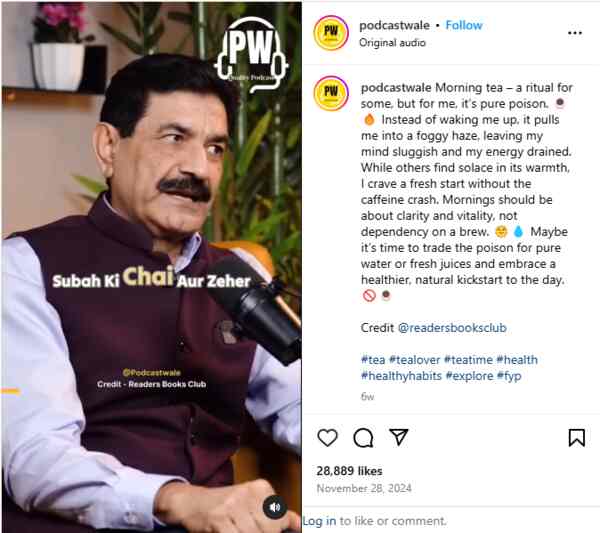Like the post with the heart icon

coord(328,438)
